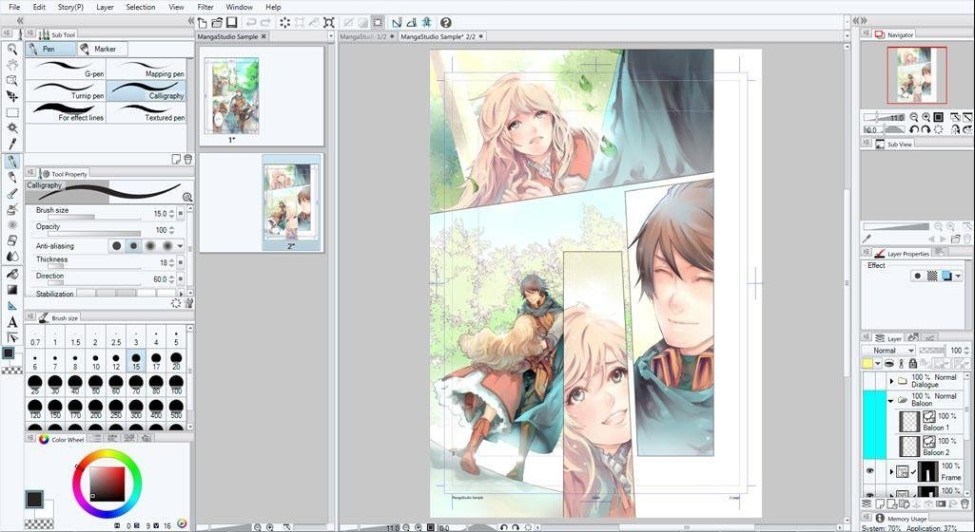The width and height of the screenshot is (975, 532).
Task: Select the Airbrush tool
Action: pos(12,209)
